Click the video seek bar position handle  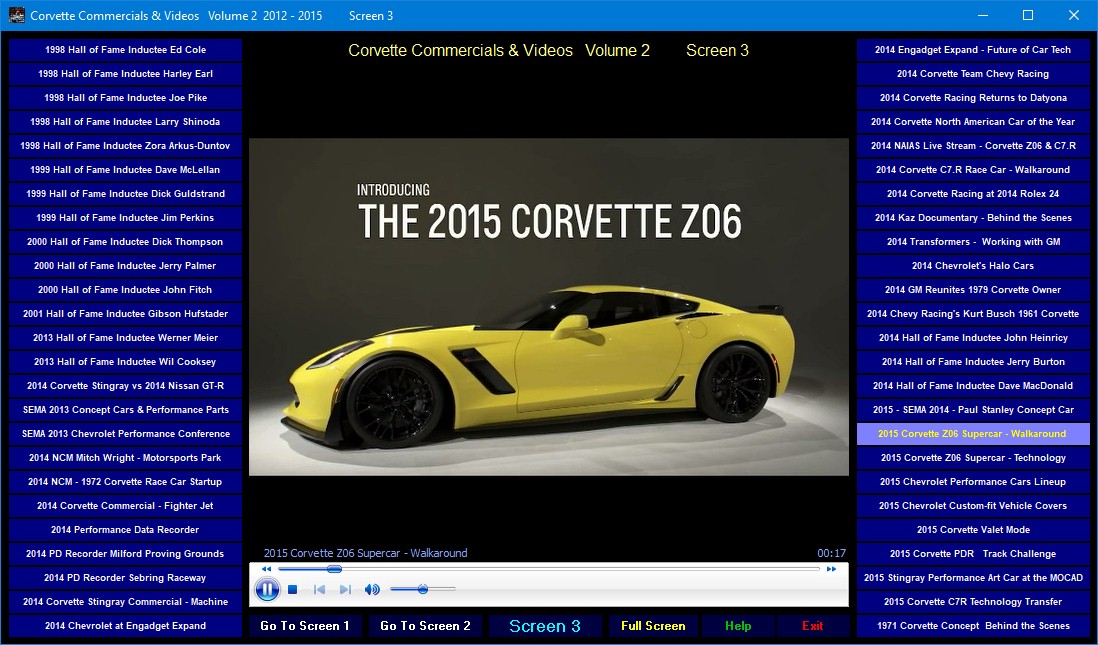334,569
